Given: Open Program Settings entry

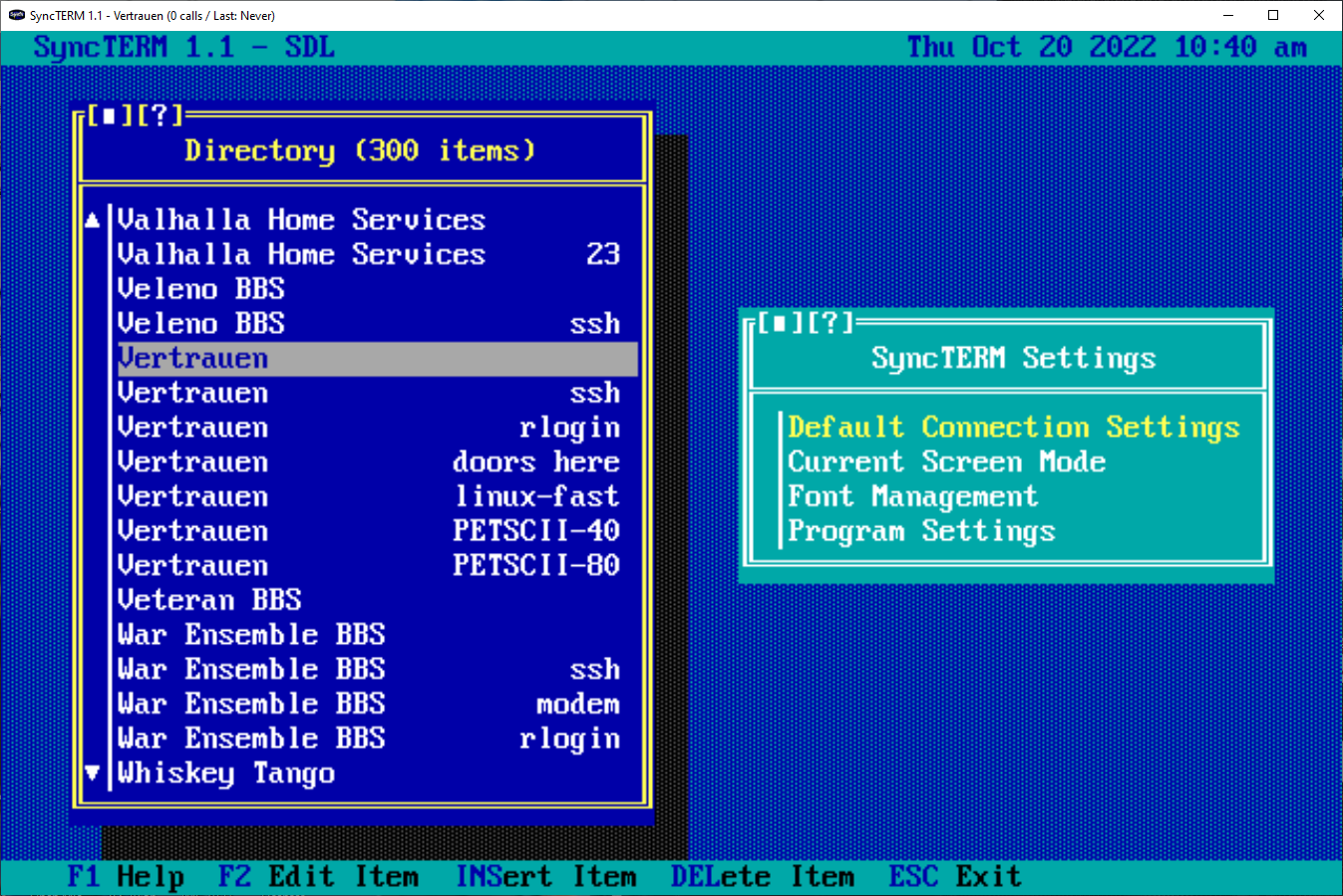Looking at the screenshot, I should tap(920, 531).
